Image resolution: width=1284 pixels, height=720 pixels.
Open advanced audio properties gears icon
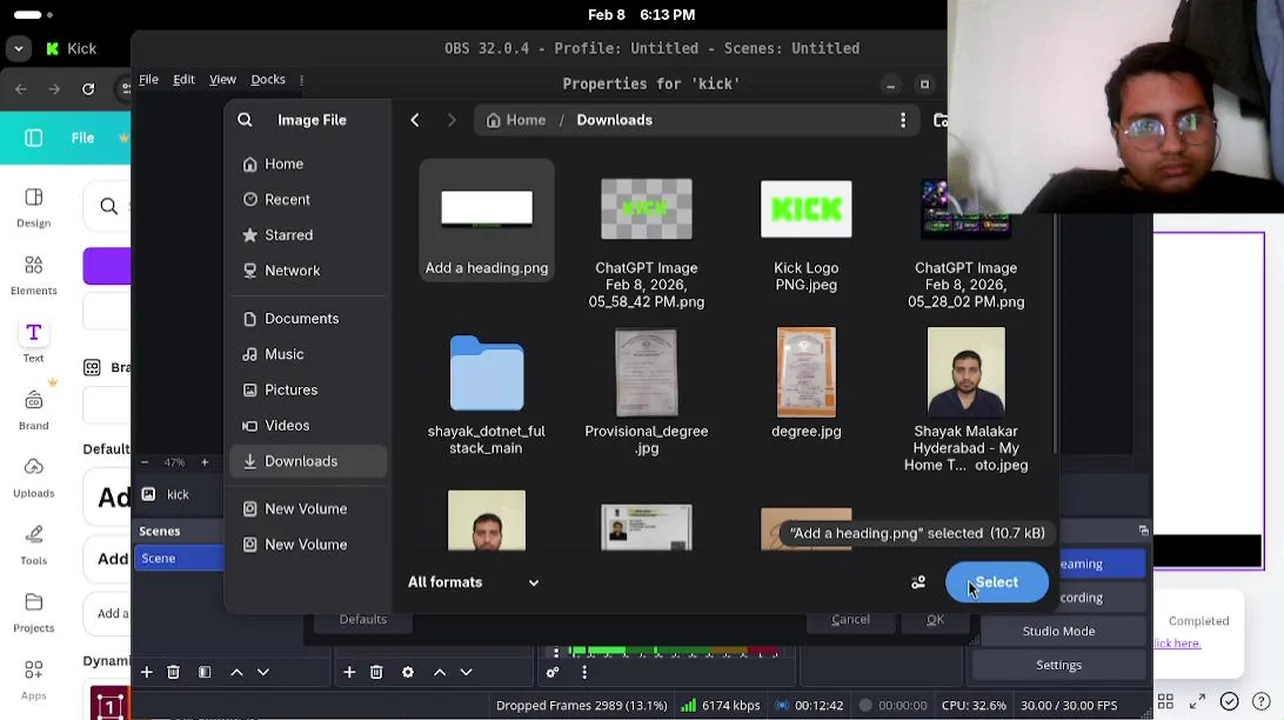coord(552,672)
